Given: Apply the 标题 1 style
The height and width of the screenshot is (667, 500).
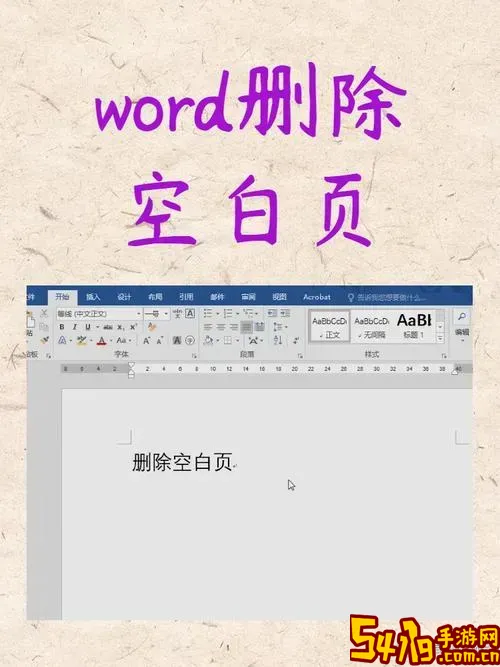Looking at the screenshot, I should click(x=414, y=326).
